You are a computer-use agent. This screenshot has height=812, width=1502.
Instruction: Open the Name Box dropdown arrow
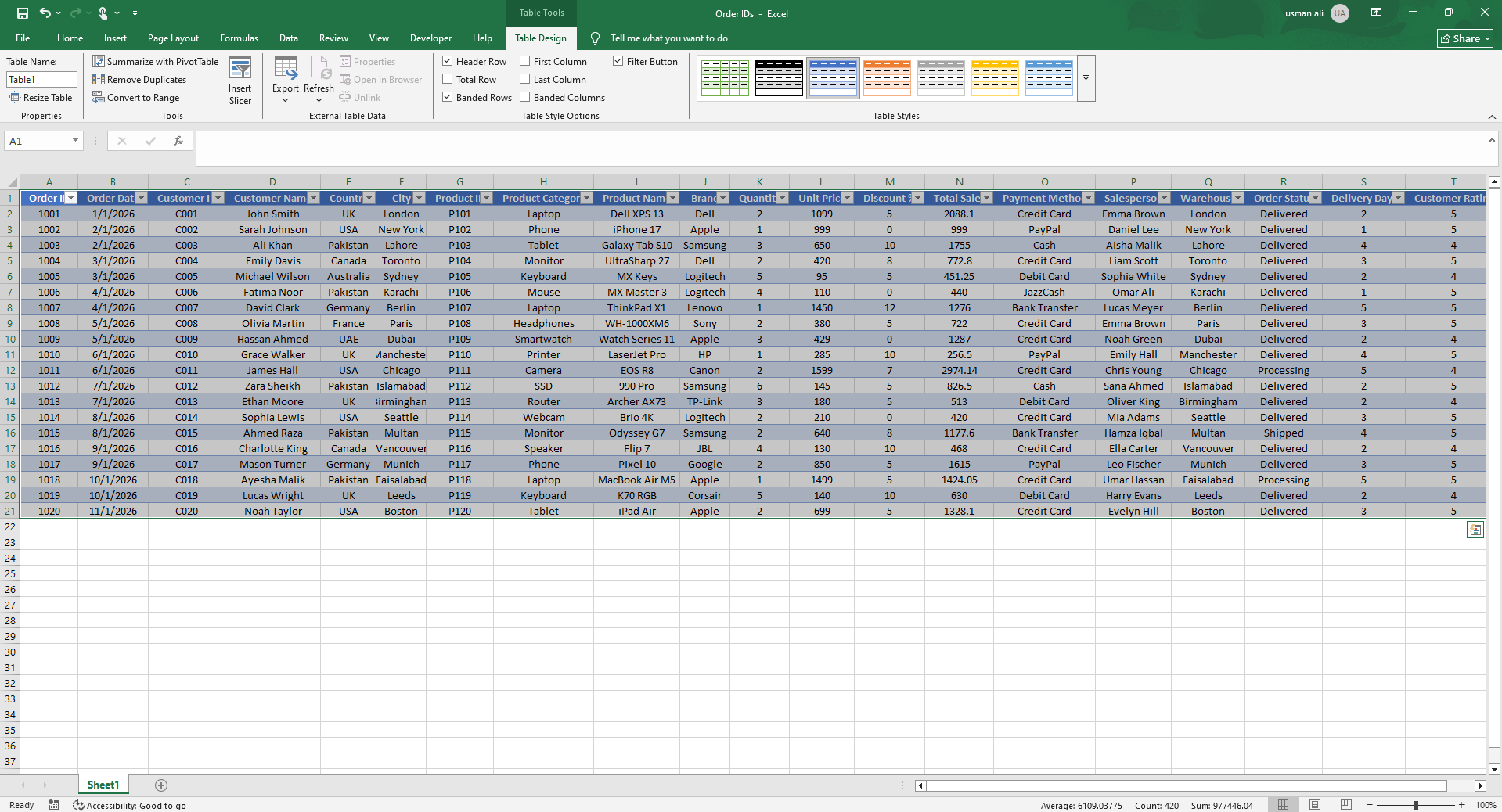point(75,141)
